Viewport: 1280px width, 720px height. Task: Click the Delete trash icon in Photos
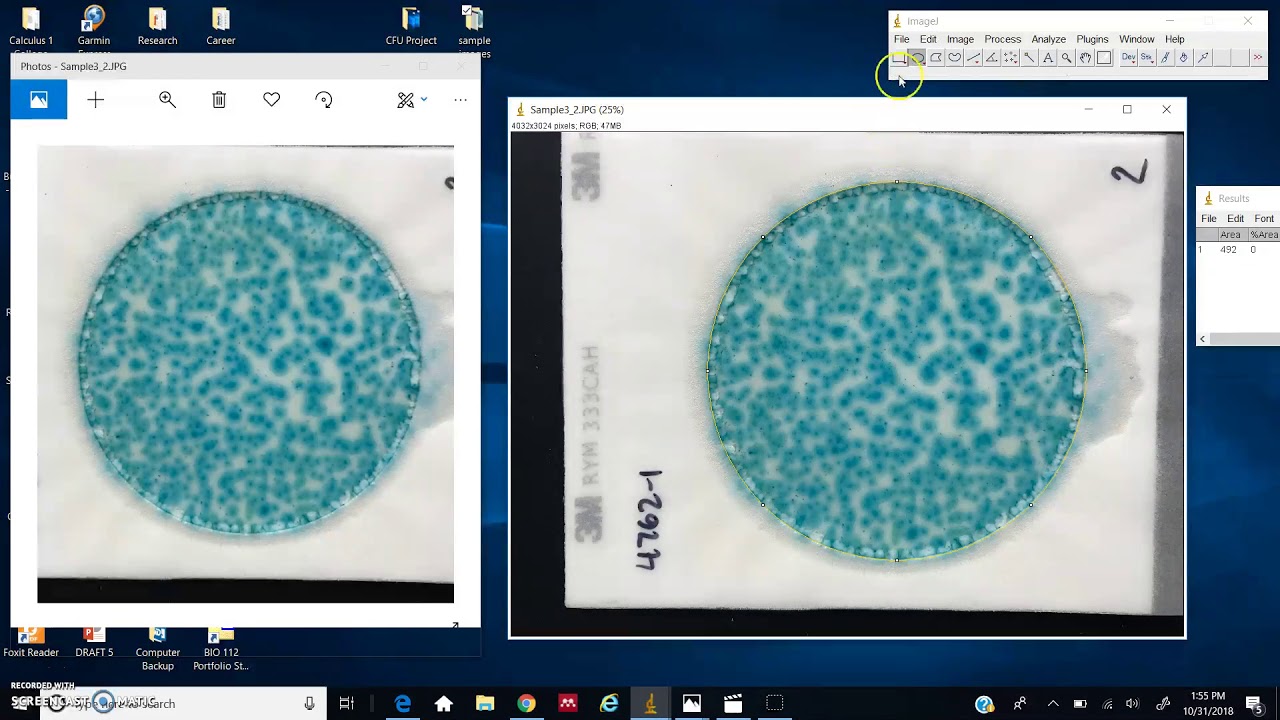[x=219, y=100]
